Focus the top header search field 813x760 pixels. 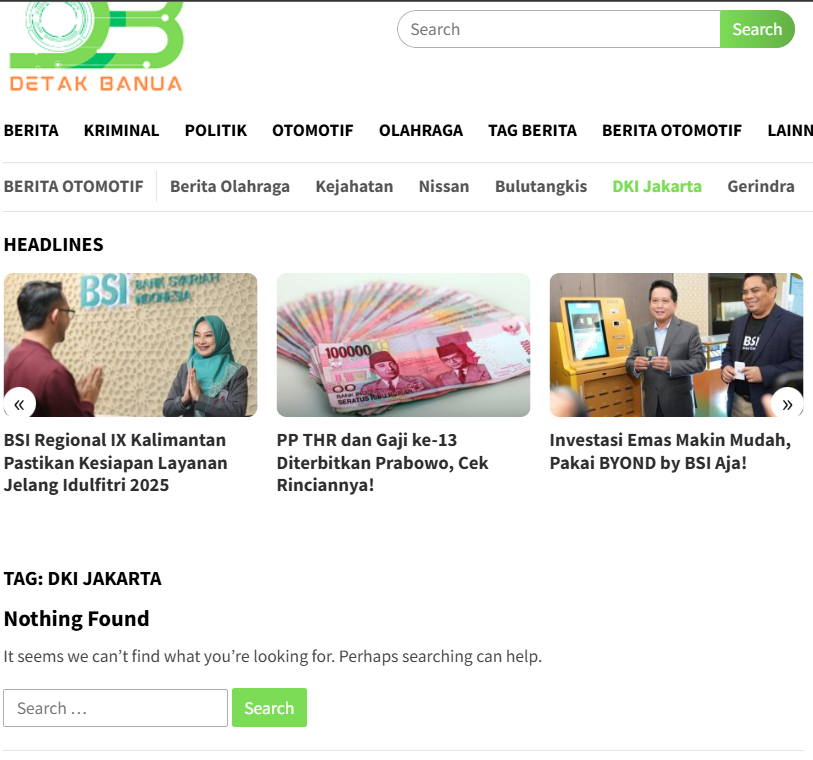(x=559, y=29)
